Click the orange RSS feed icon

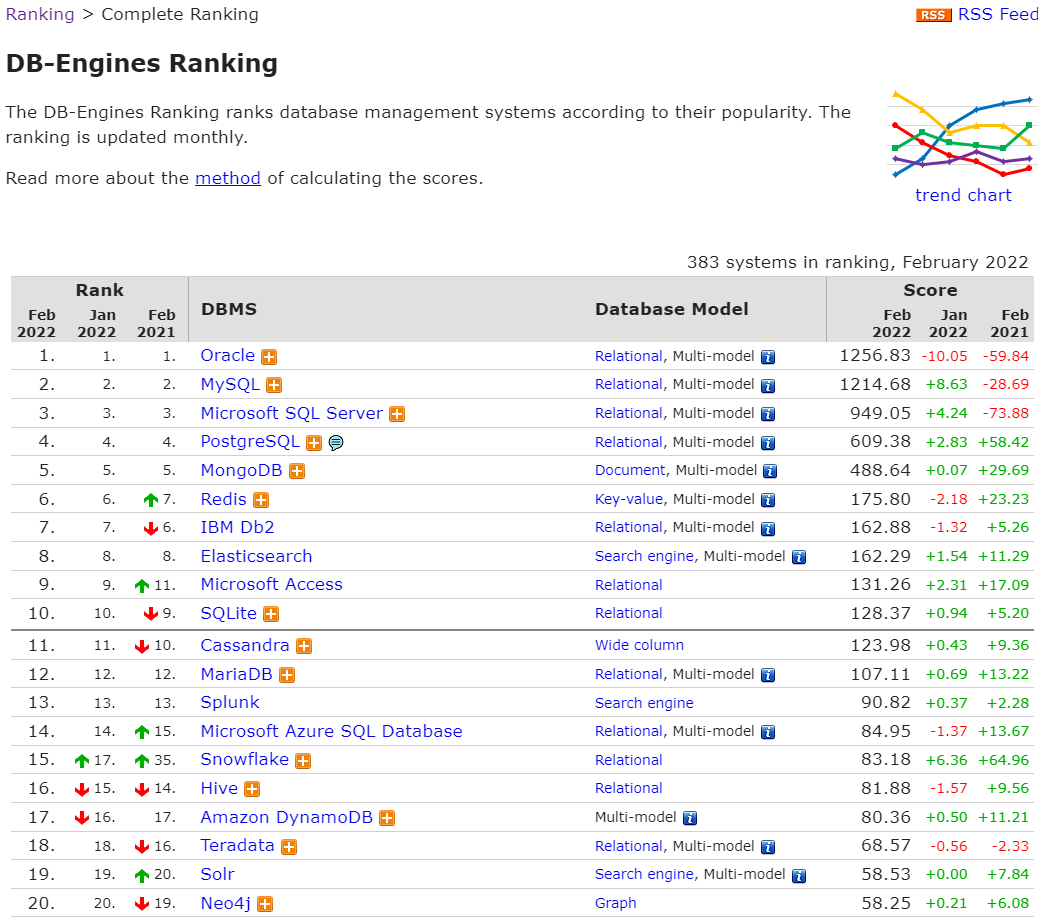(933, 15)
